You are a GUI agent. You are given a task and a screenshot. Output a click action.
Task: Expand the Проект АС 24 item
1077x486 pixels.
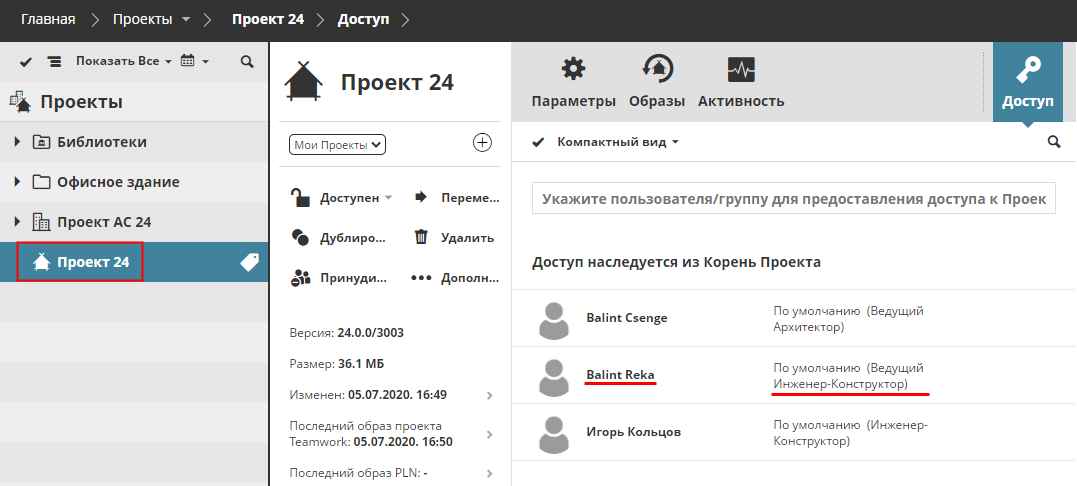tap(17, 222)
